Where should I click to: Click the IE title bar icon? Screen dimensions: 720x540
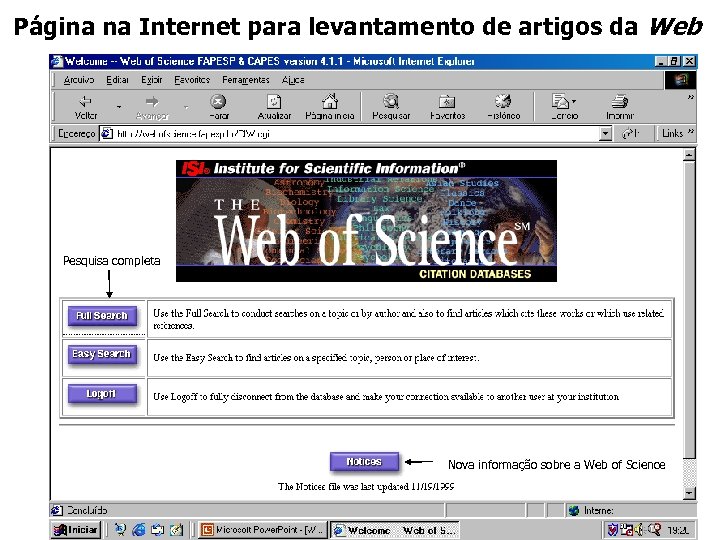57,61
